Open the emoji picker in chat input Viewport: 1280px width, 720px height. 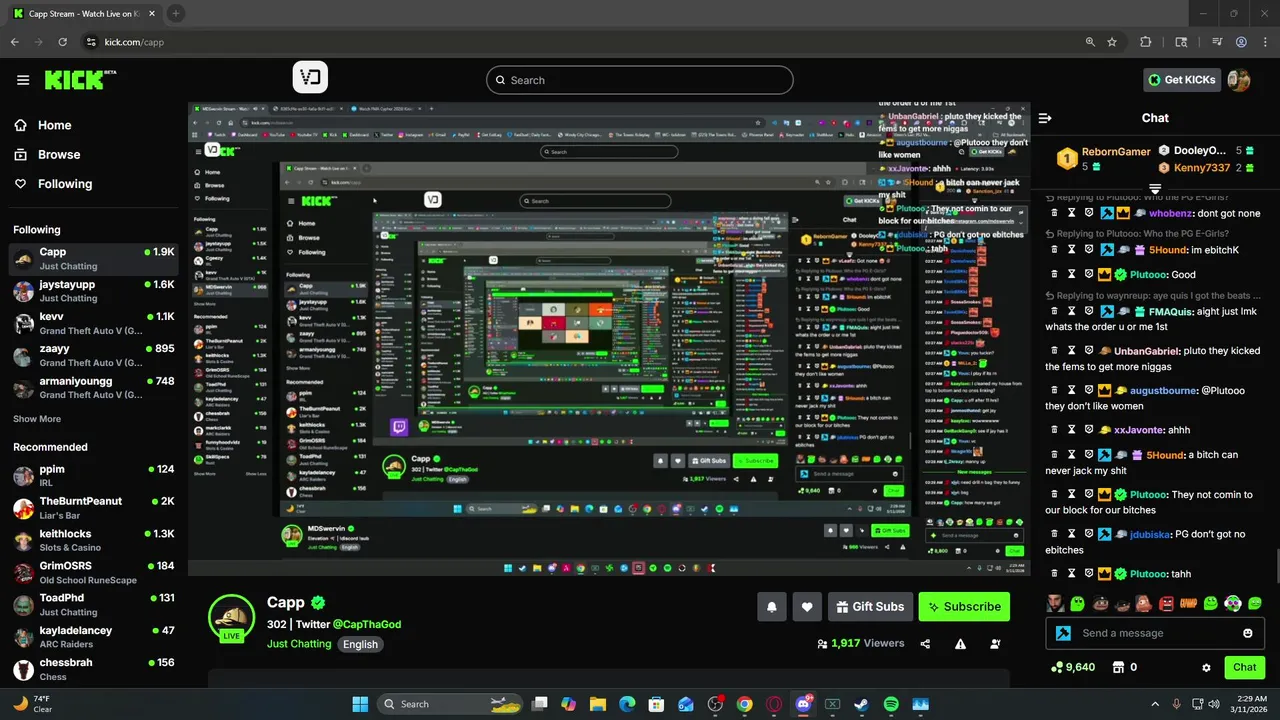coord(1248,633)
